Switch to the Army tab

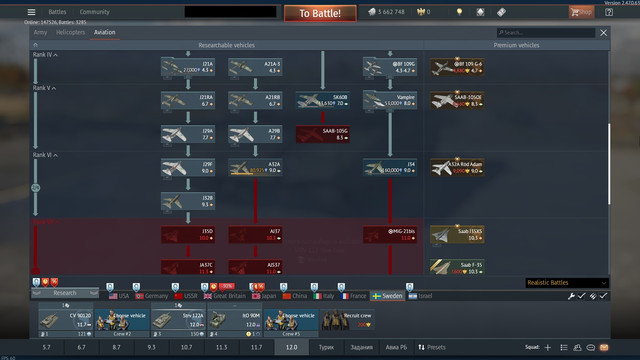[x=40, y=32]
